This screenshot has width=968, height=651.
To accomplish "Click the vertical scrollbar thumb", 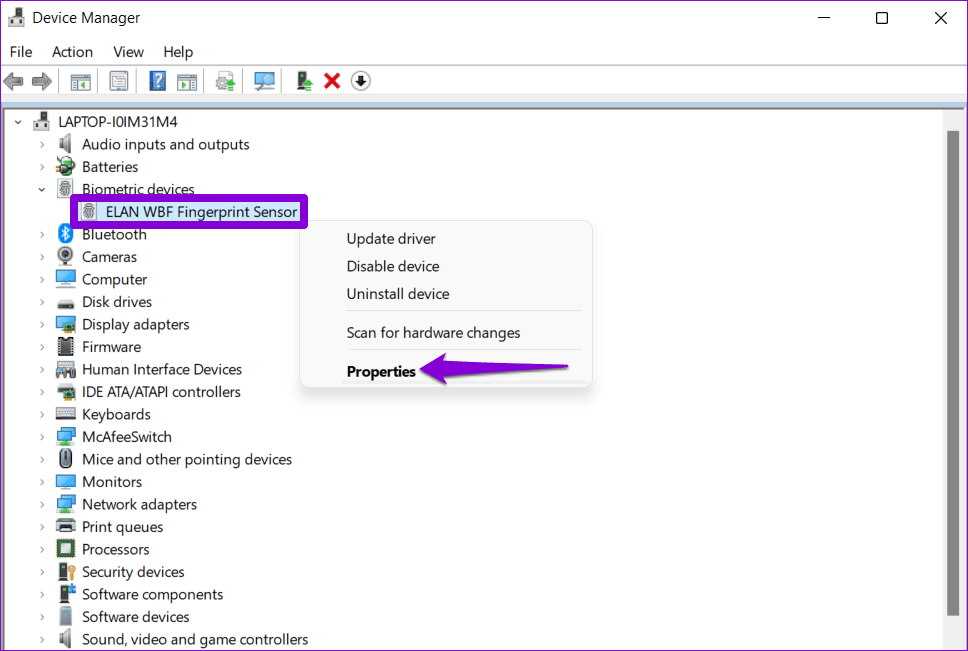I will point(953,373).
